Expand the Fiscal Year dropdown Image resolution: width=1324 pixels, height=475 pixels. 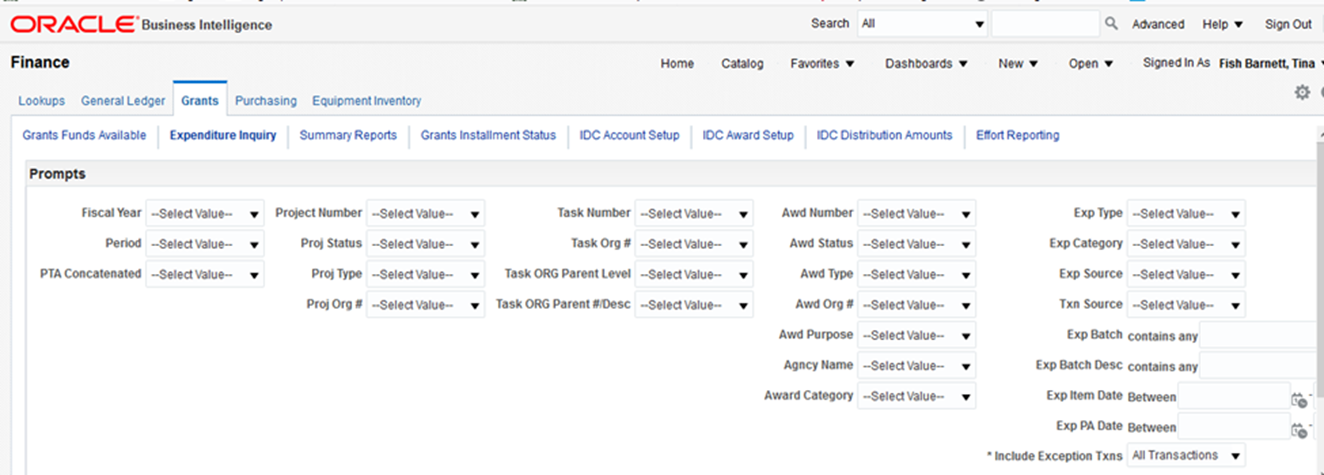tap(205, 214)
